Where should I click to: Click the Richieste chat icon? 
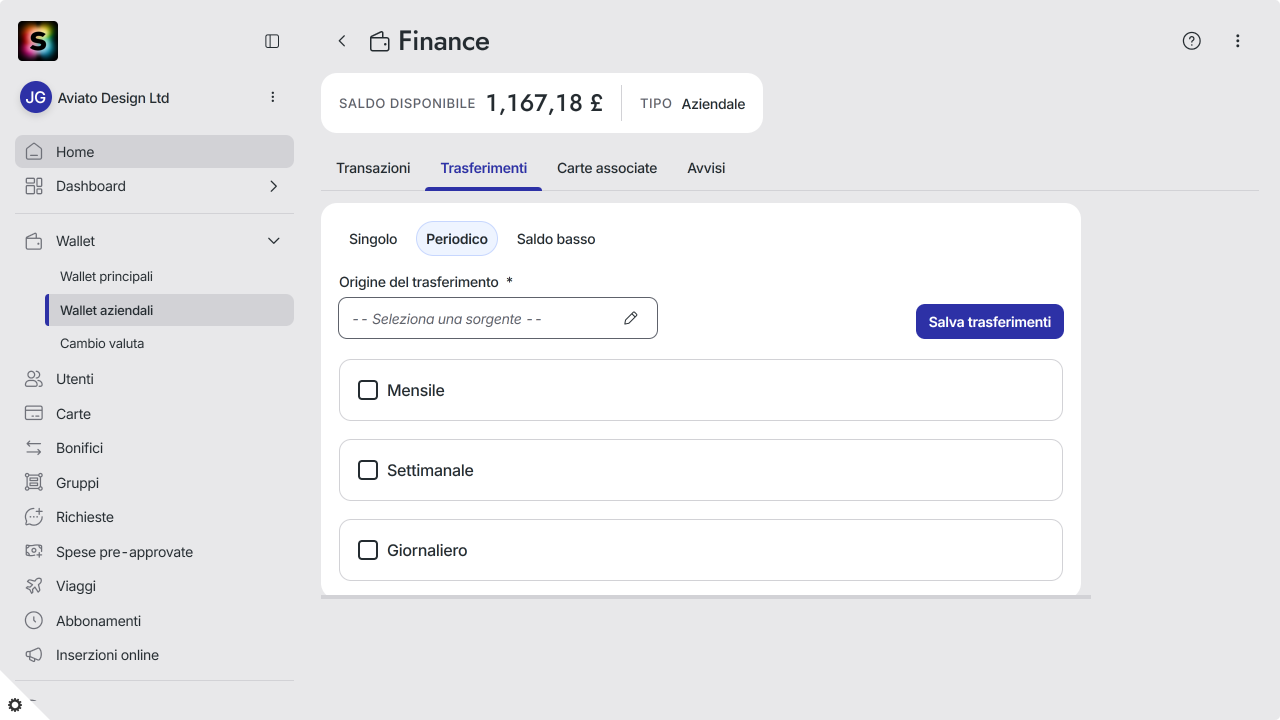34,517
